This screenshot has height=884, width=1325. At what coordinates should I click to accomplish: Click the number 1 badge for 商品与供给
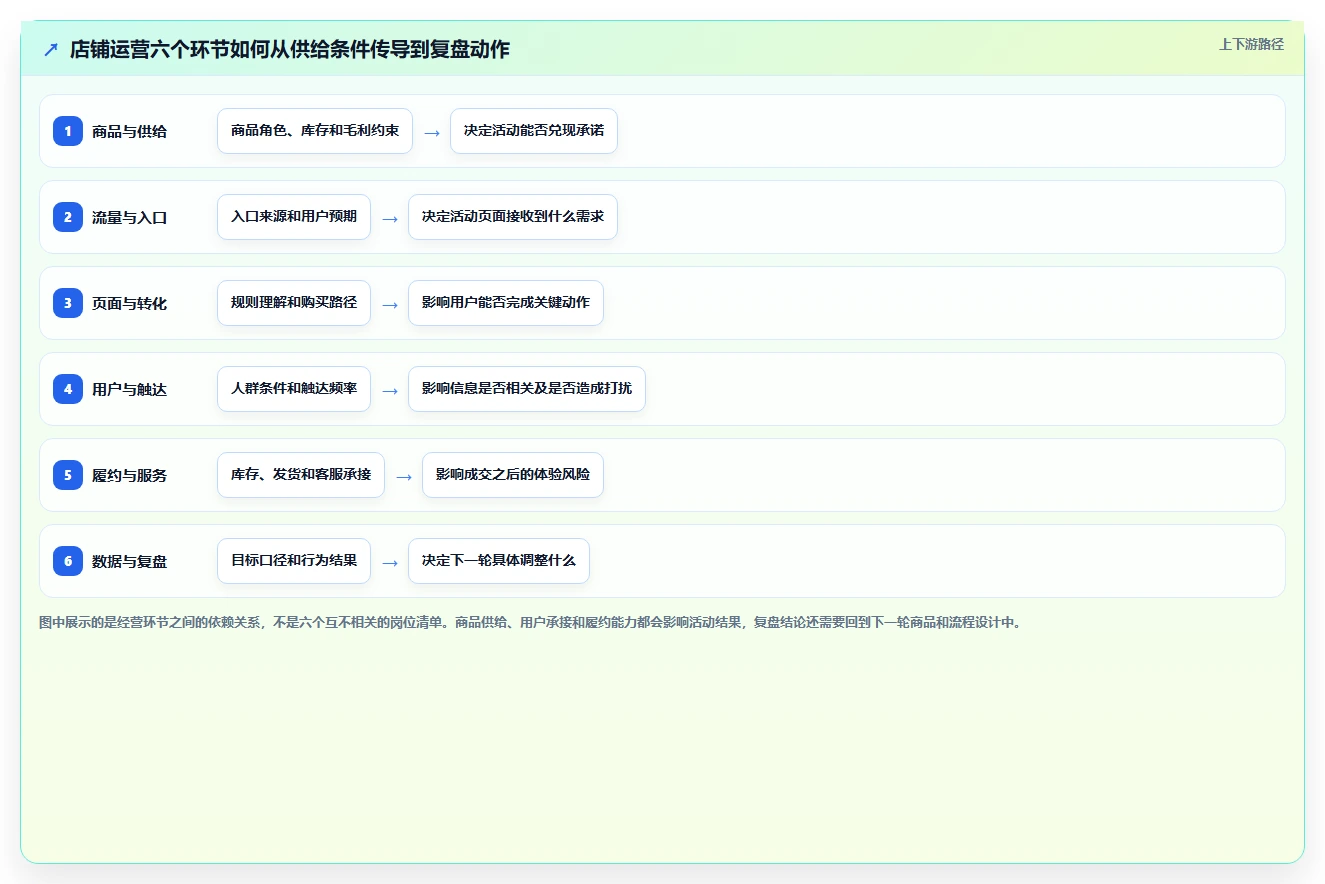click(x=68, y=130)
